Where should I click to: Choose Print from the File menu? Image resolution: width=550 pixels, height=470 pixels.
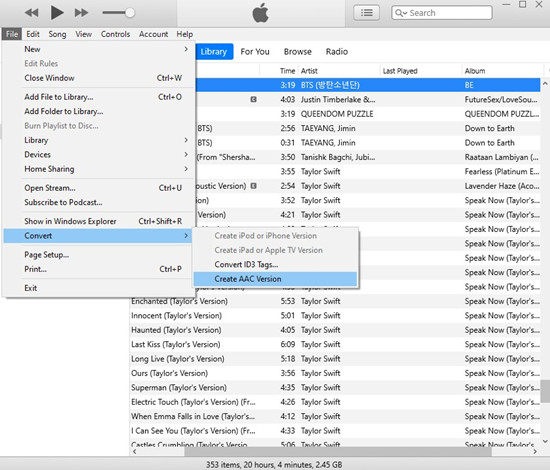(98, 269)
